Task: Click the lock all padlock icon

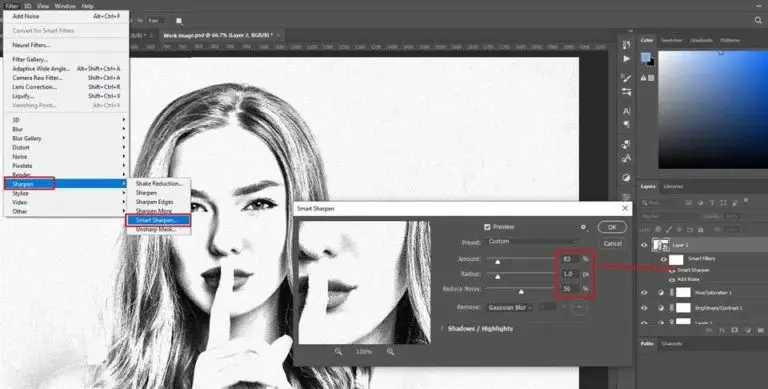Action: tap(700, 229)
